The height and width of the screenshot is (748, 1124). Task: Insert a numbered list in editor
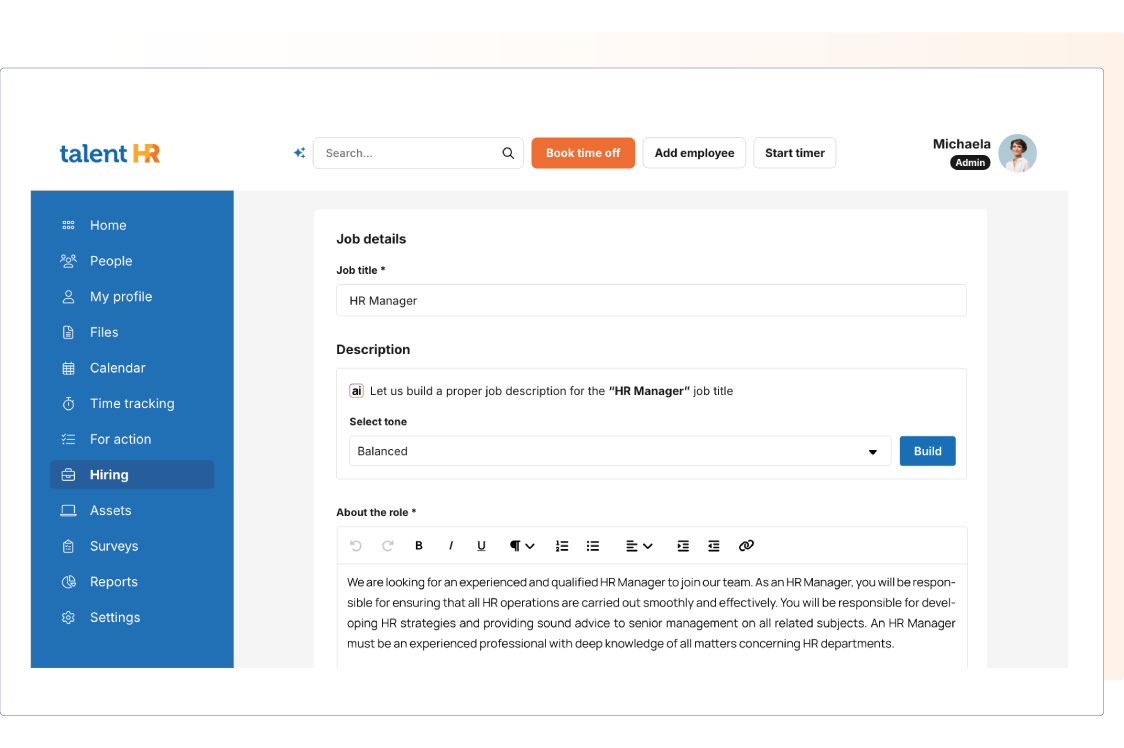pyautogui.click(x=562, y=546)
